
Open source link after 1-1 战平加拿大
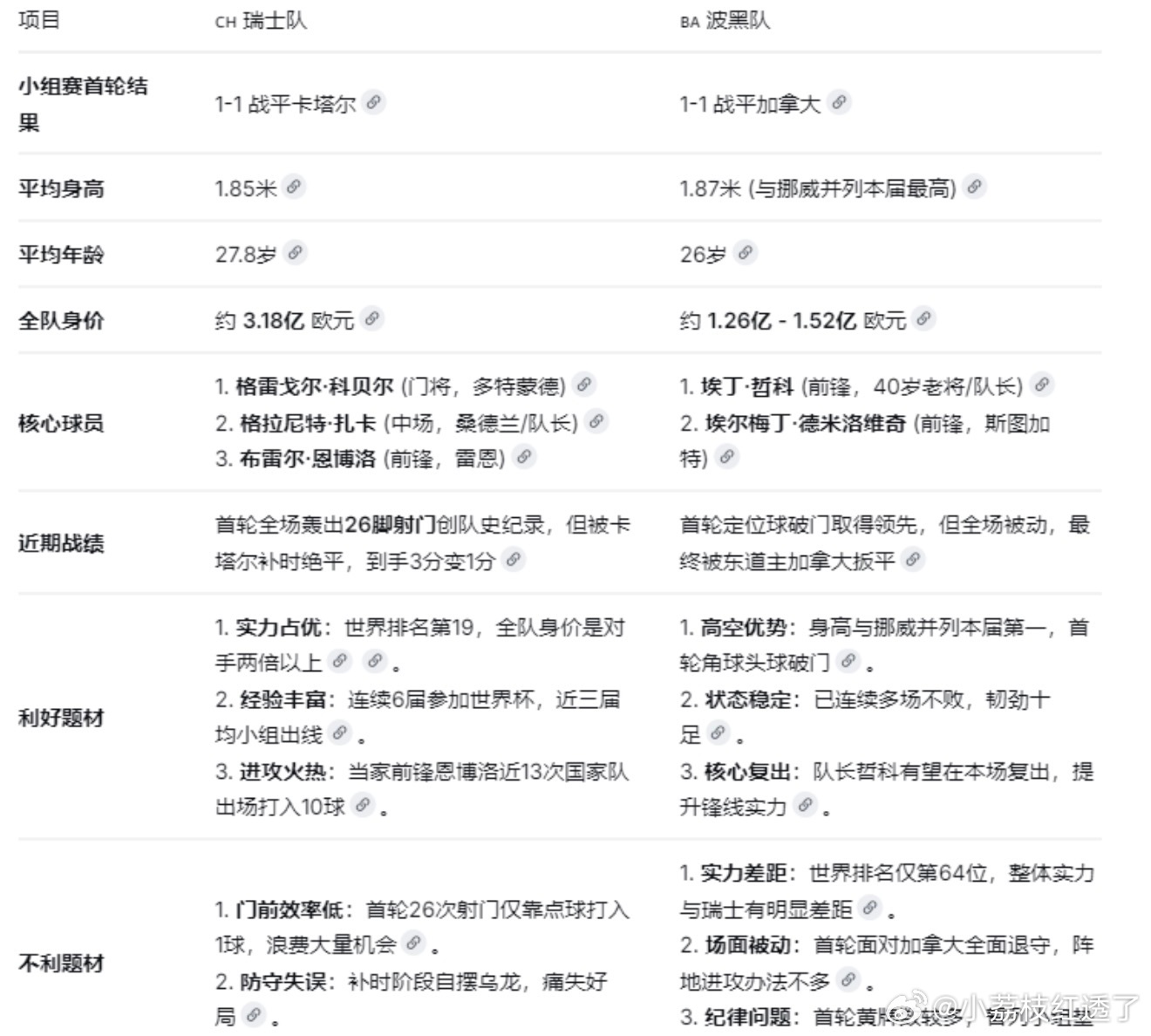click(x=839, y=102)
